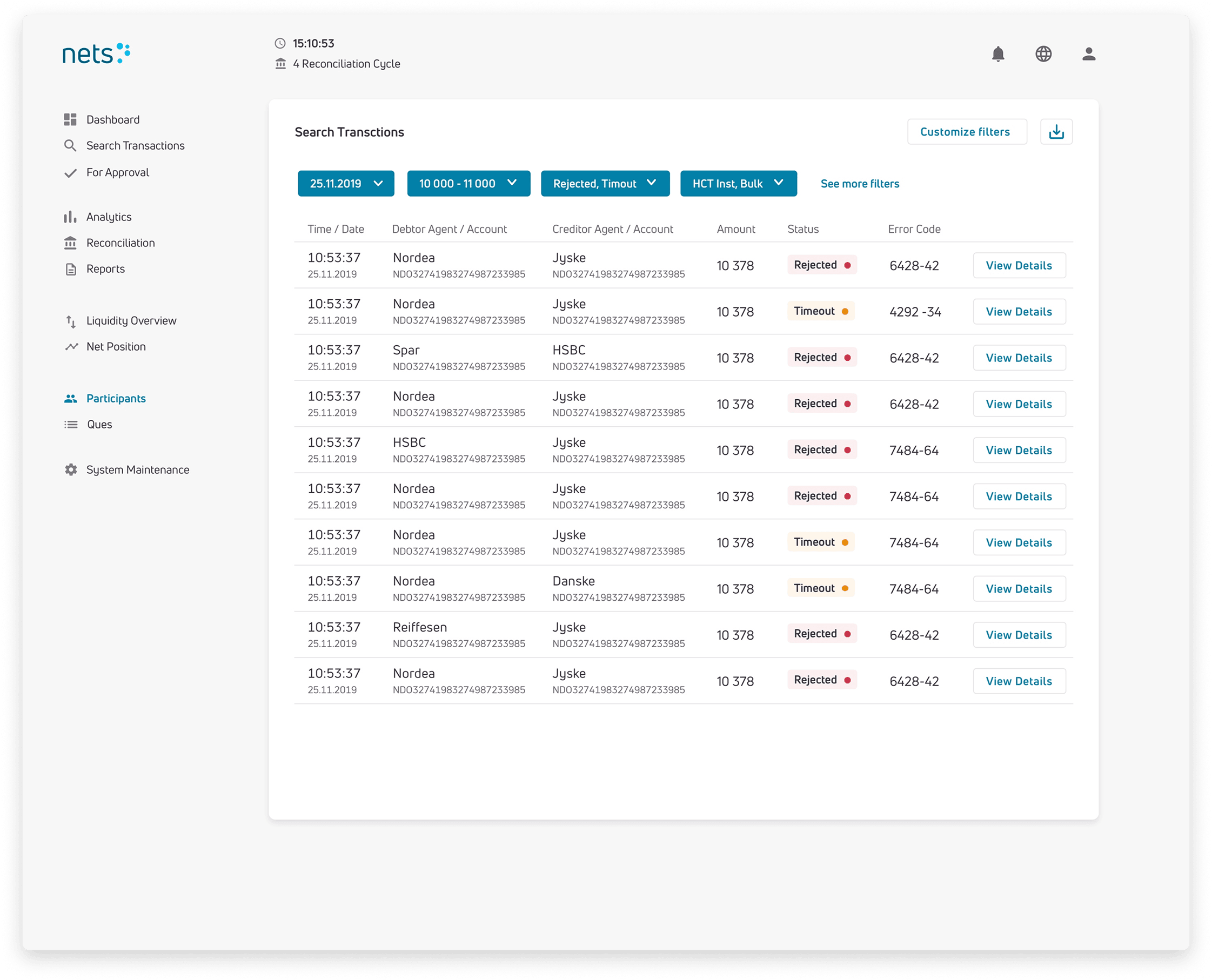Open Analytics menu item

109,217
